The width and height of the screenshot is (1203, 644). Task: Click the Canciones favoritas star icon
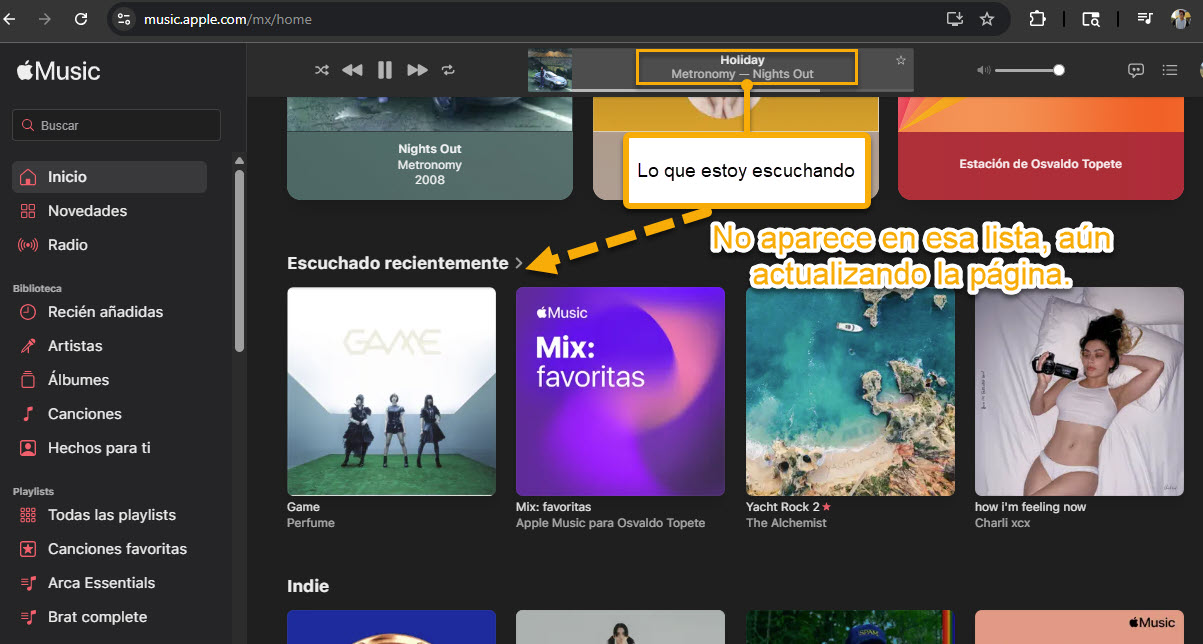pos(28,549)
